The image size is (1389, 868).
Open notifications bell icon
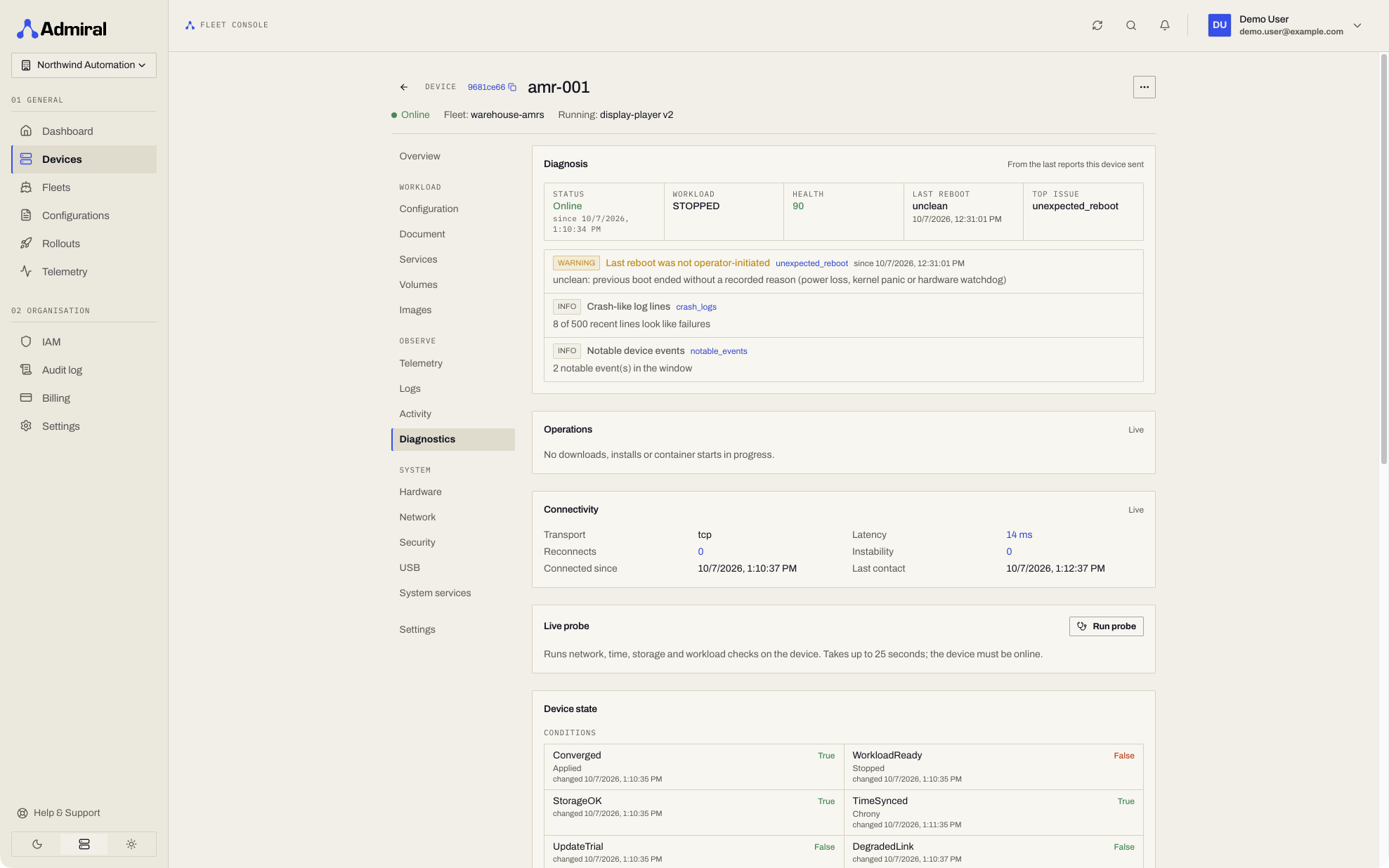[x=1164, y=25]
